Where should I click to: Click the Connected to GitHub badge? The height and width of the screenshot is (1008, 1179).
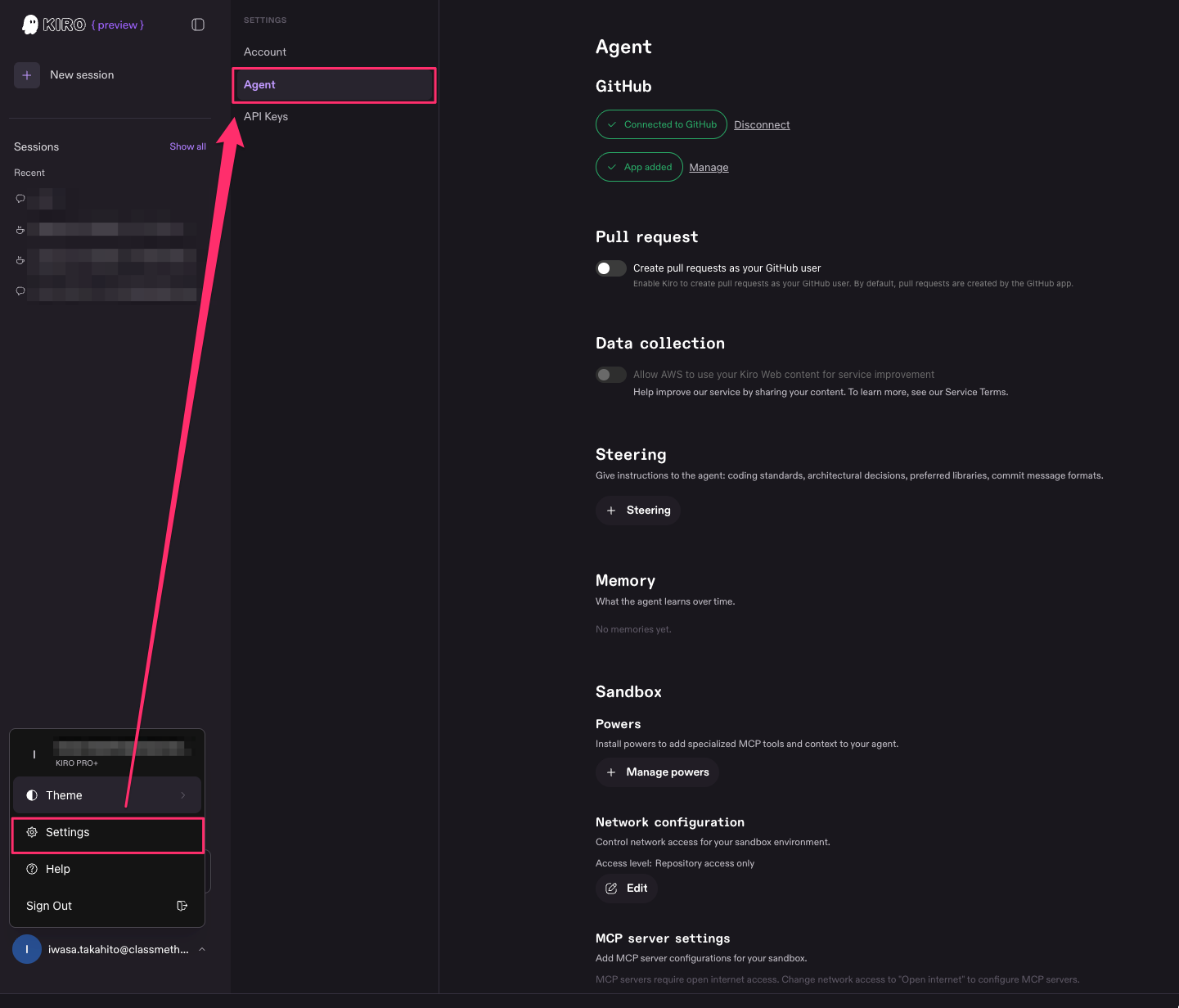click(661, 124)
